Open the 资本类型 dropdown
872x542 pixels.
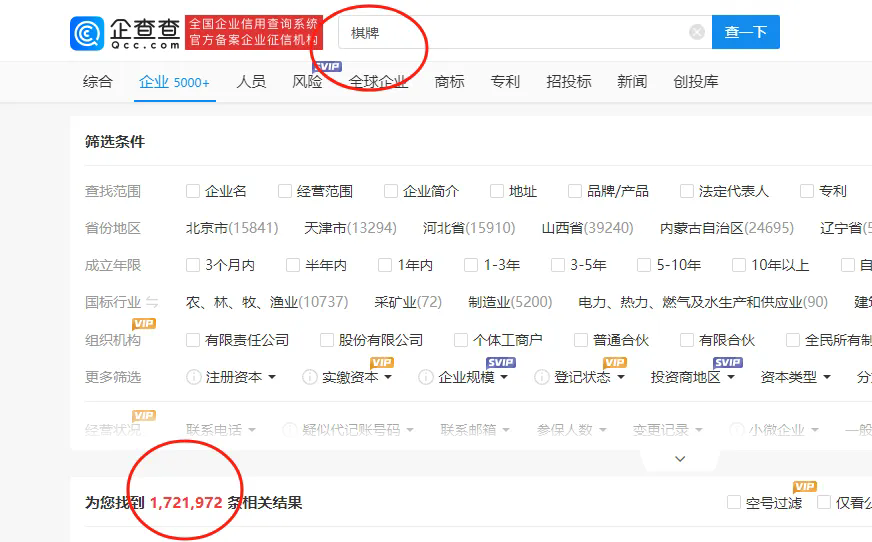click(795, 377)
